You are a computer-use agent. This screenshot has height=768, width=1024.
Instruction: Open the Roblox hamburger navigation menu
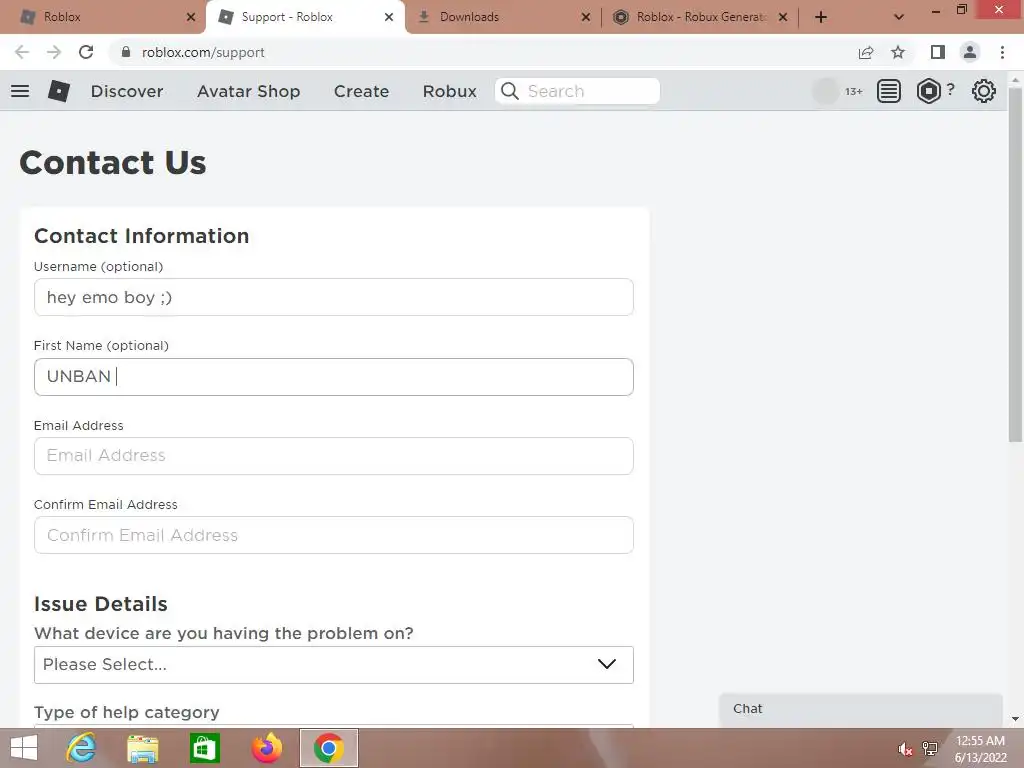click(x=20, y=91)
